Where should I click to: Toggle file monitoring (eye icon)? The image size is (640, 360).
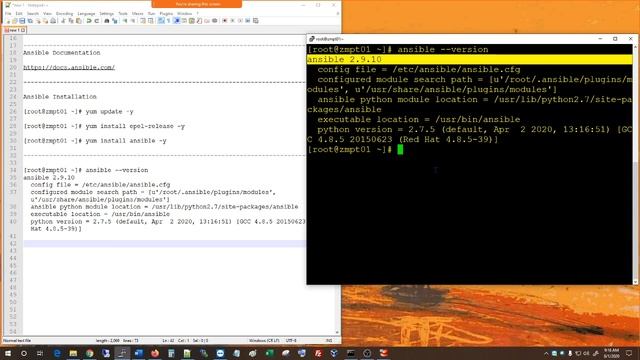(x=214, y=21)
